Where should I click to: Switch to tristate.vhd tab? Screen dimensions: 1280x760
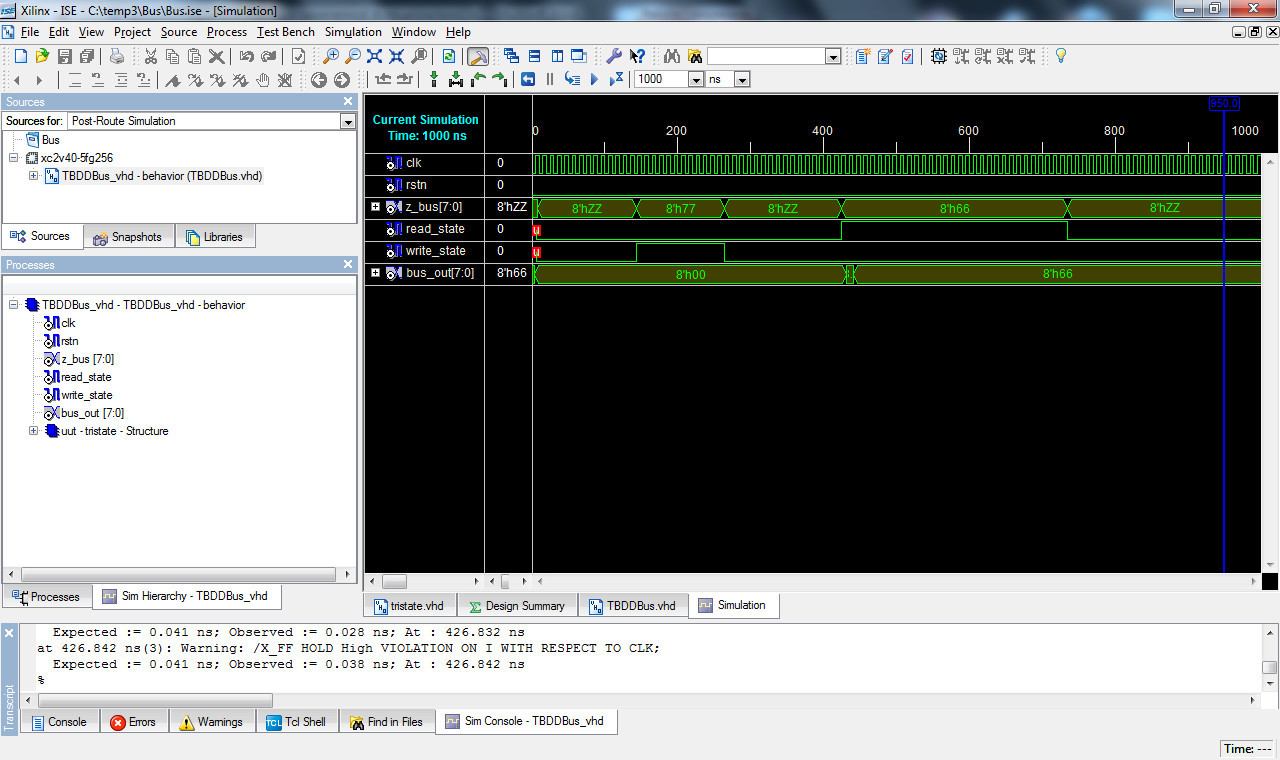pyautogui.click(x=409, y=606)
